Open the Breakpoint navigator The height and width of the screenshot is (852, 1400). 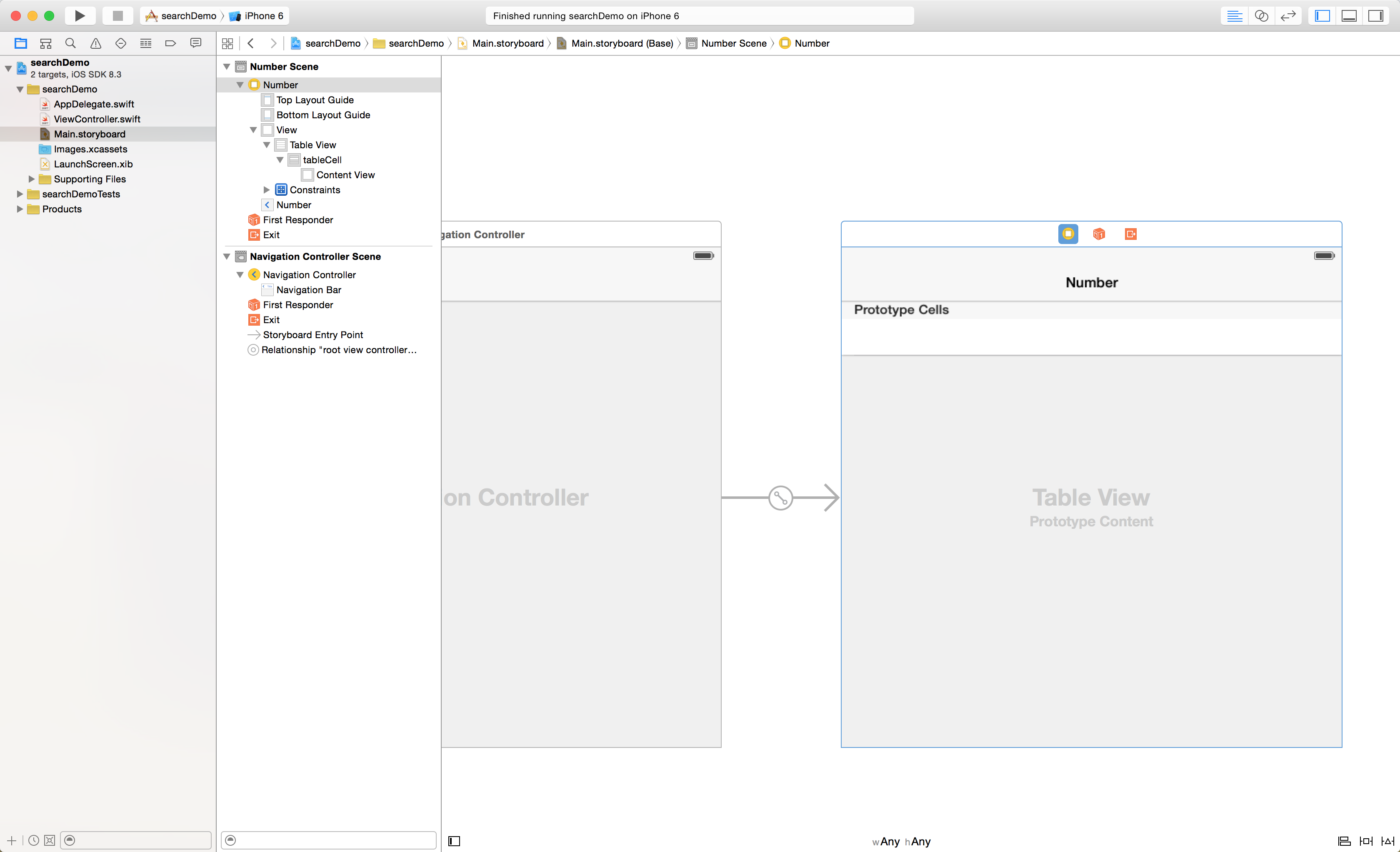click(x=170, y=43)
